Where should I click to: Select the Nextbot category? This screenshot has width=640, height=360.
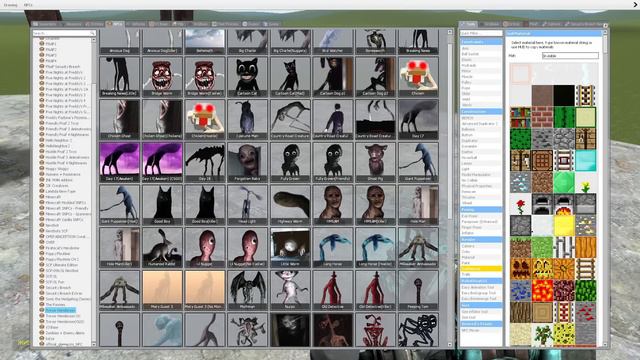pyautogui.click(x=52, y=225)
